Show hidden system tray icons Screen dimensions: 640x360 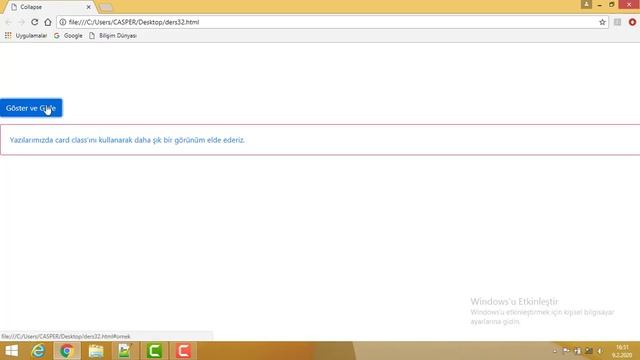(555, 351)
